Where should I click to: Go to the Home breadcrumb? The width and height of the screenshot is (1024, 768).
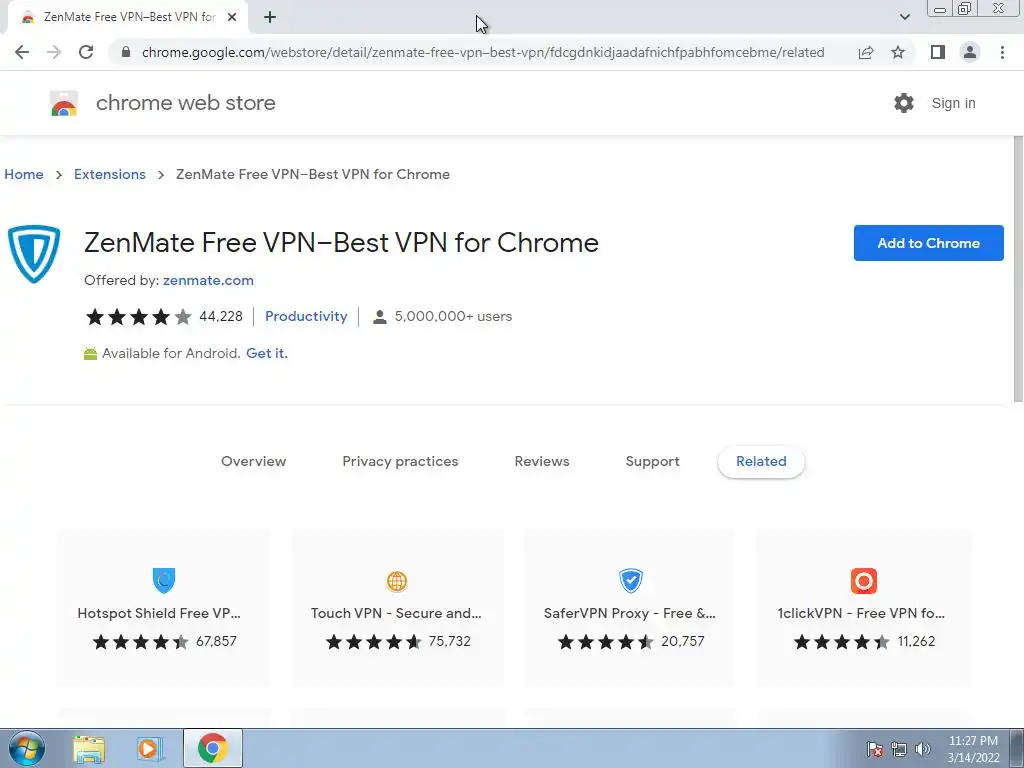pyautogui.click(x=24, y=174)
